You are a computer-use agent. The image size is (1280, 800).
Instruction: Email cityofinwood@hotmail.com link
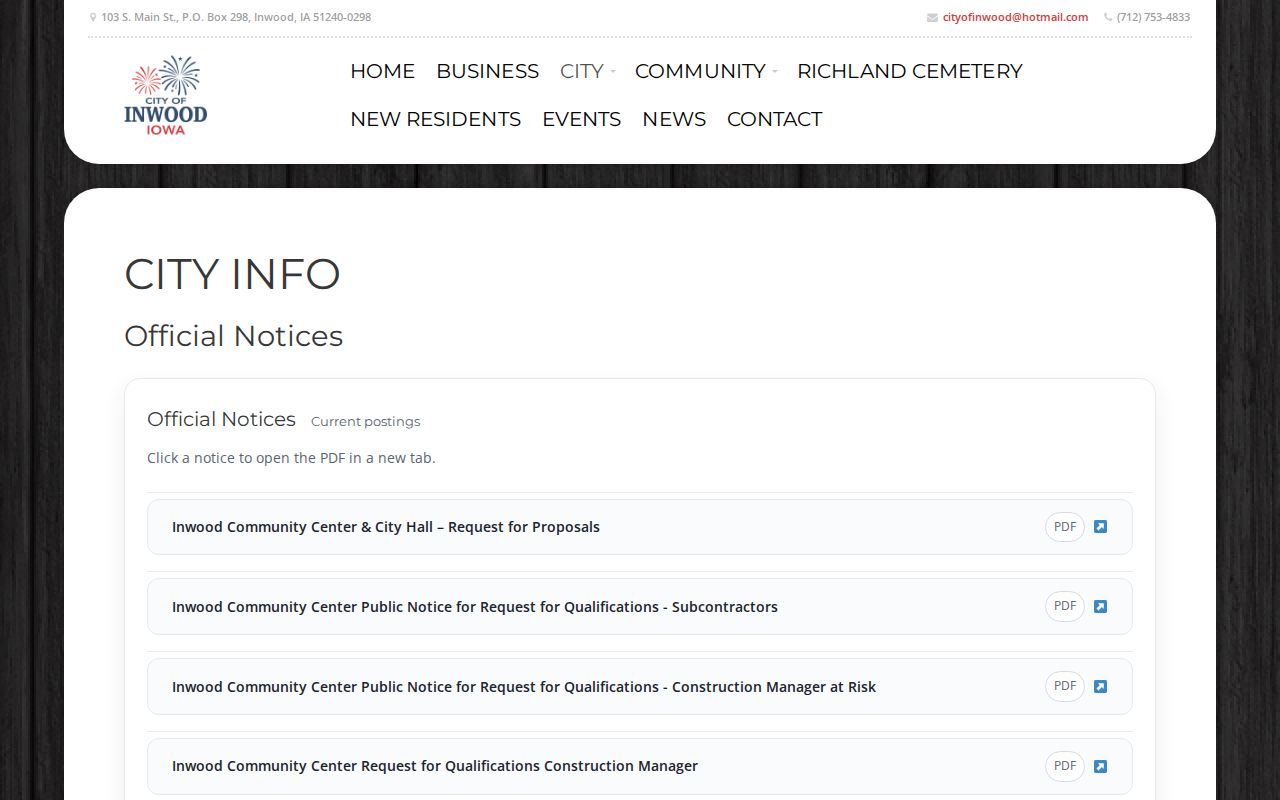pyautogui.click(x=1015, y=17)
